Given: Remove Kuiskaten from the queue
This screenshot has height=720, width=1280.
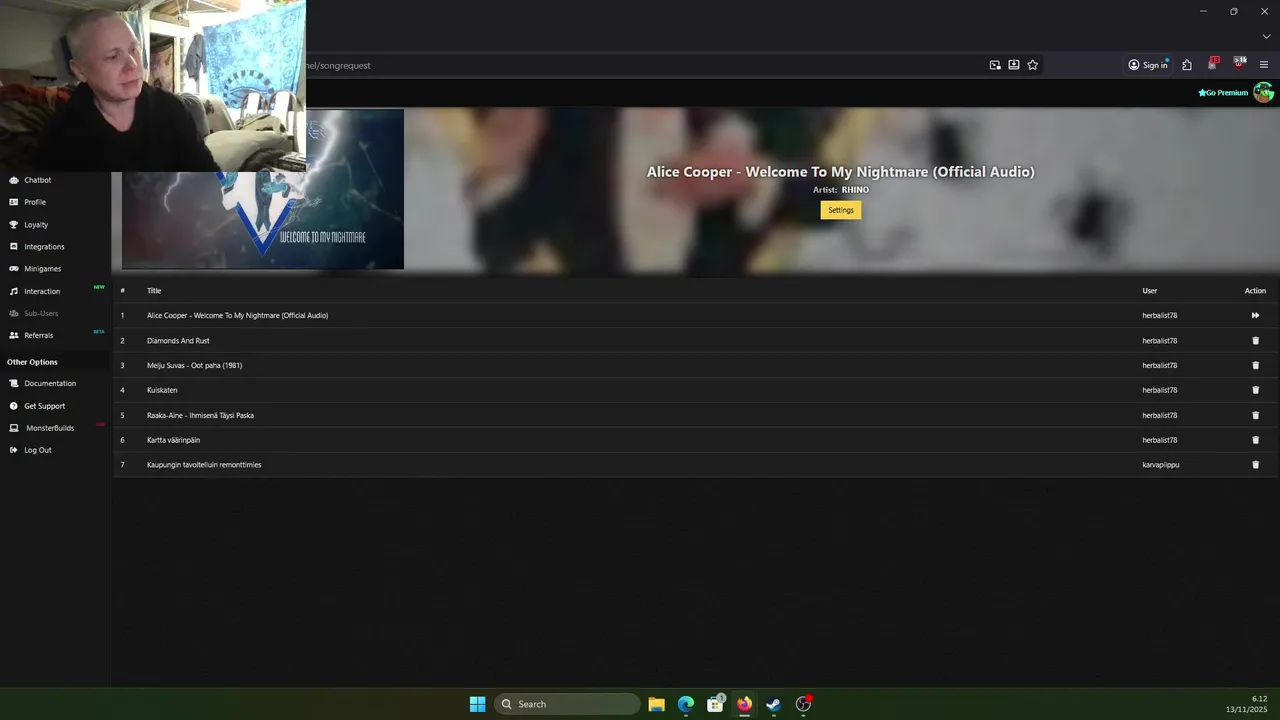Looking at the screenshot, I should click(x=1256, y=390).
